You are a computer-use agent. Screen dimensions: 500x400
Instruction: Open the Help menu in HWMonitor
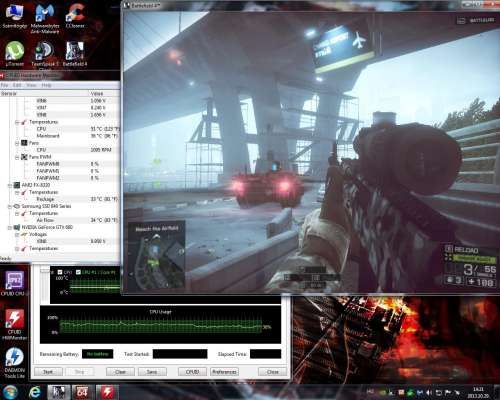click(x=46, y=85)
